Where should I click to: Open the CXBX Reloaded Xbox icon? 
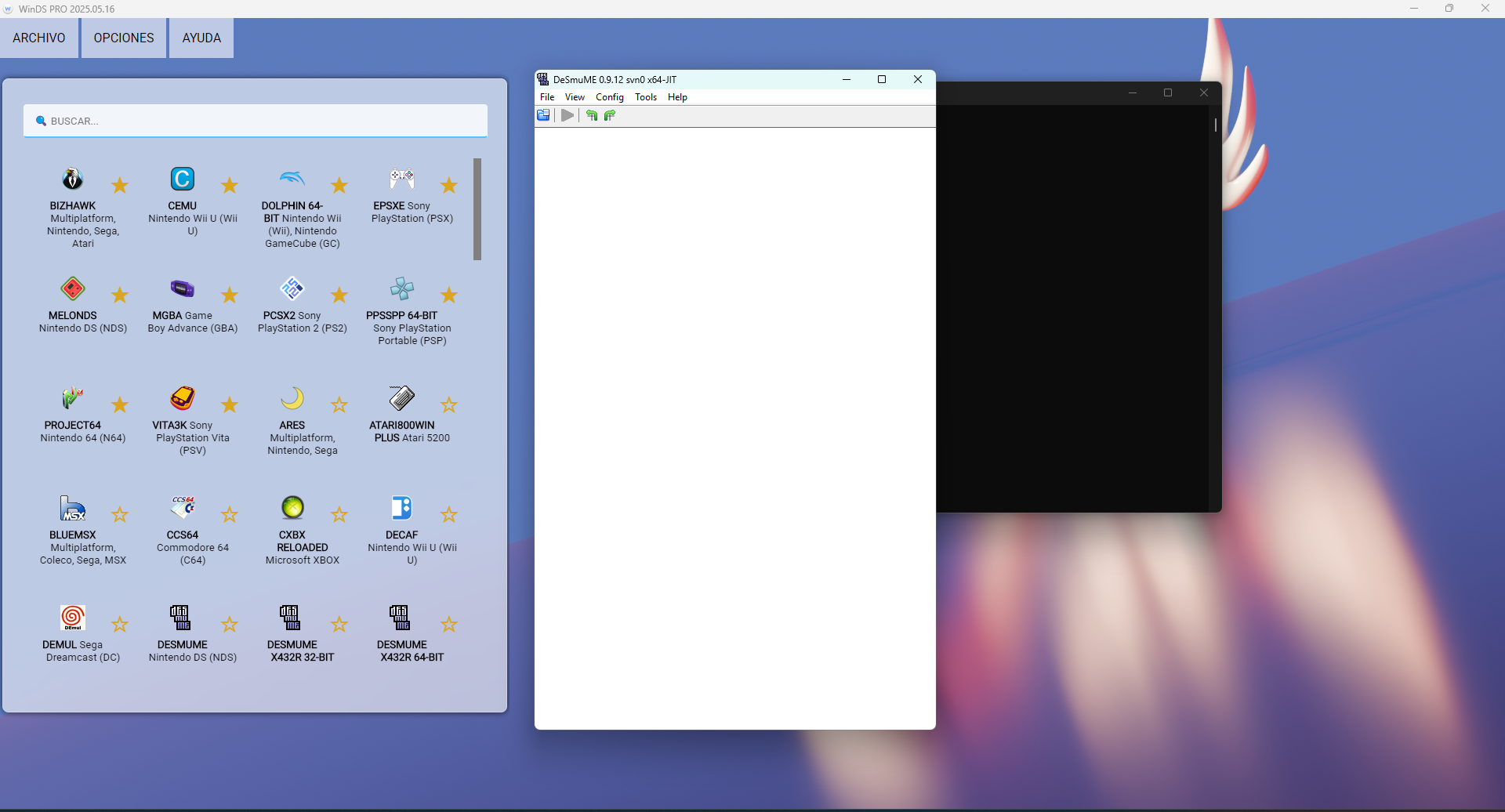(292, 508)
